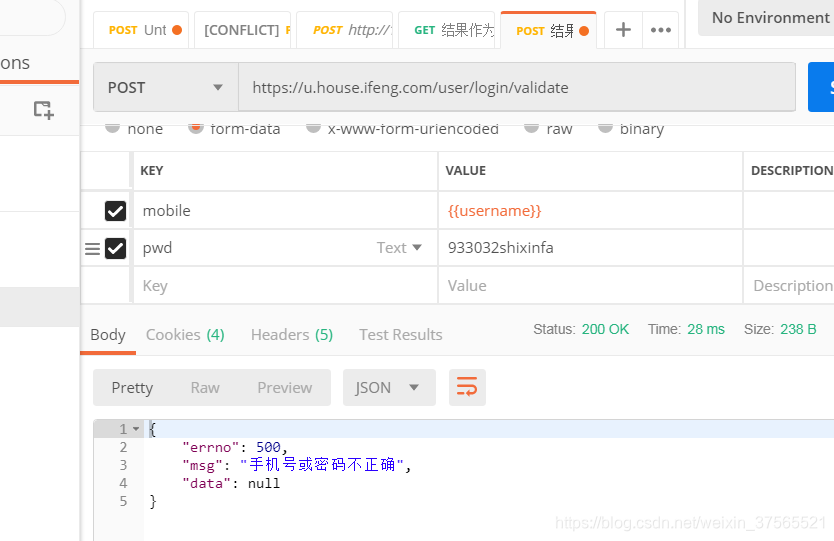Uncheck the mobile parameter checkbox

(x=115, y=211)
